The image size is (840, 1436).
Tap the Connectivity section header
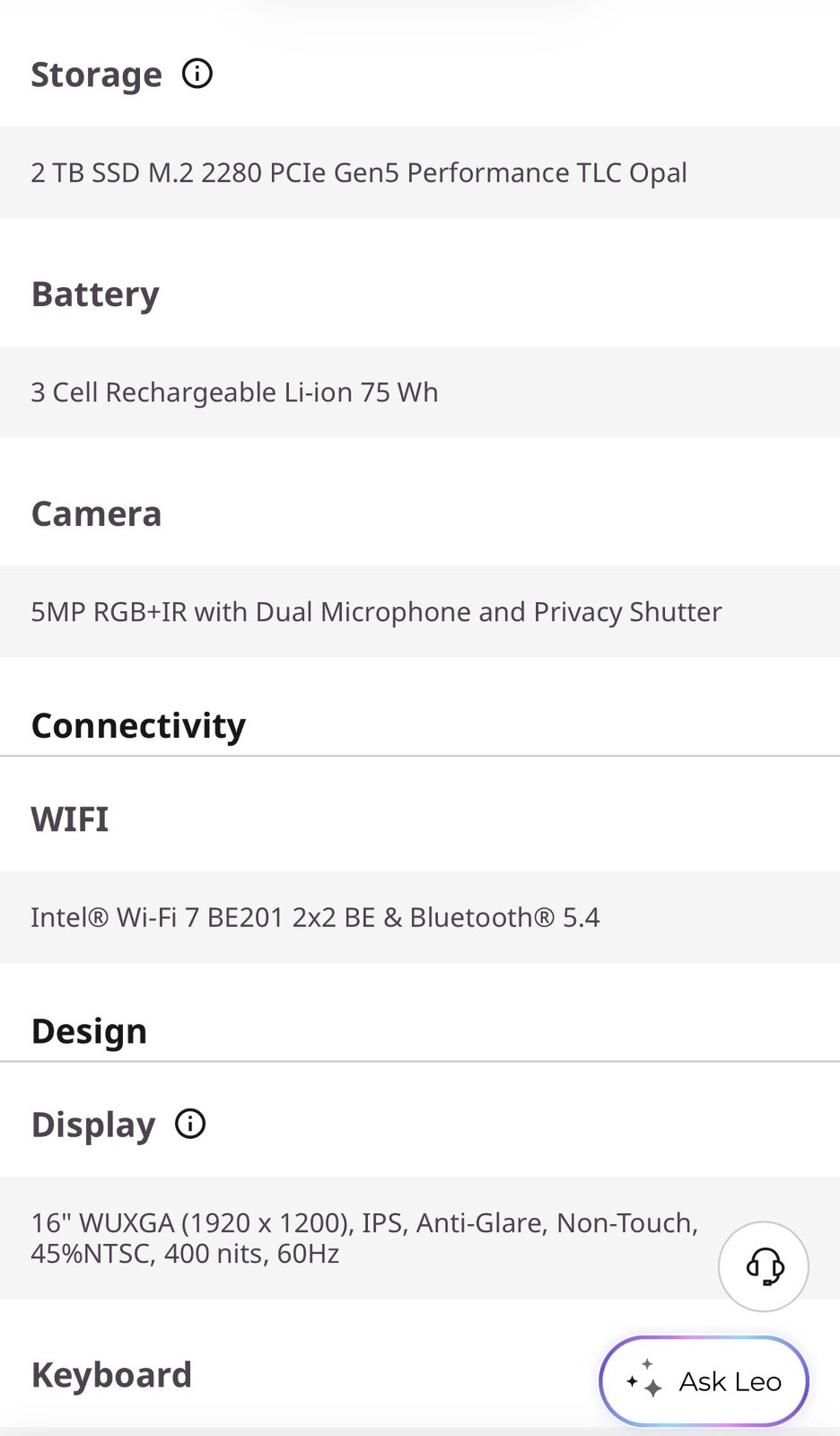[x=138, y=726]
